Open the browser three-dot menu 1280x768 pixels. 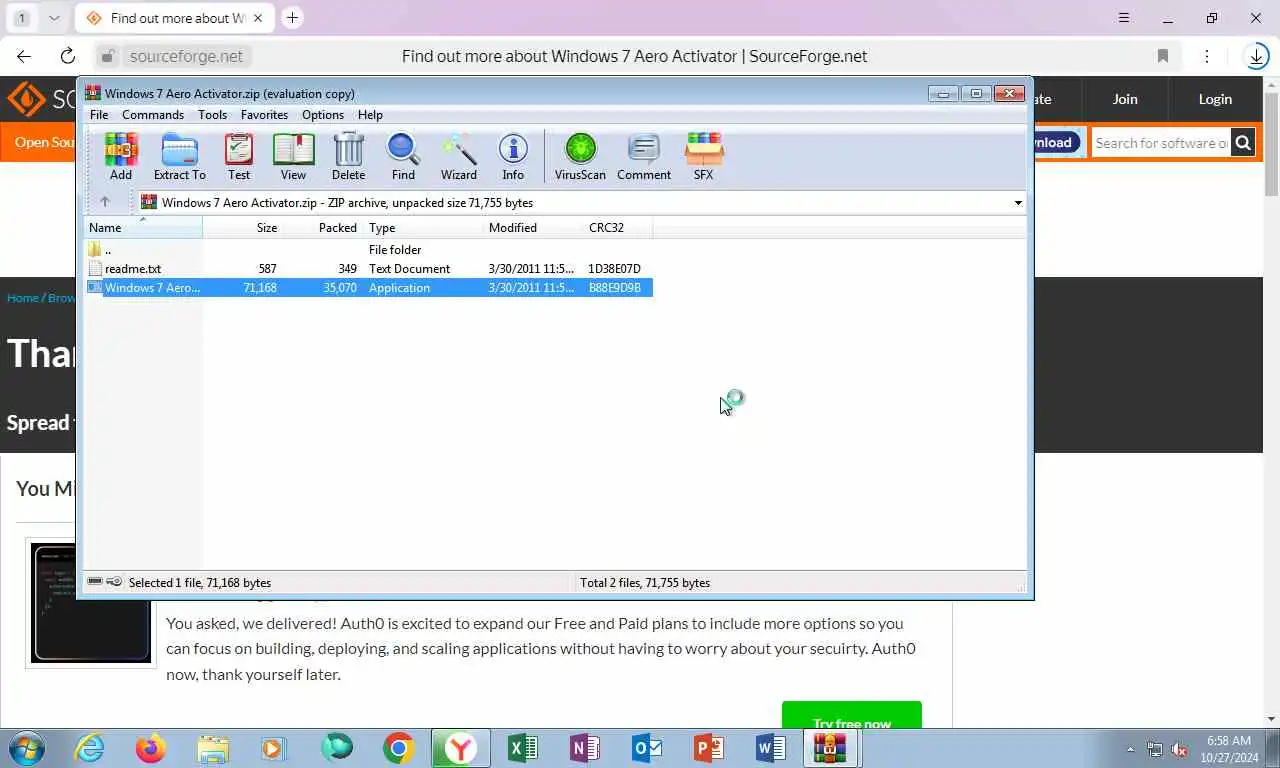coord(1207,57)
